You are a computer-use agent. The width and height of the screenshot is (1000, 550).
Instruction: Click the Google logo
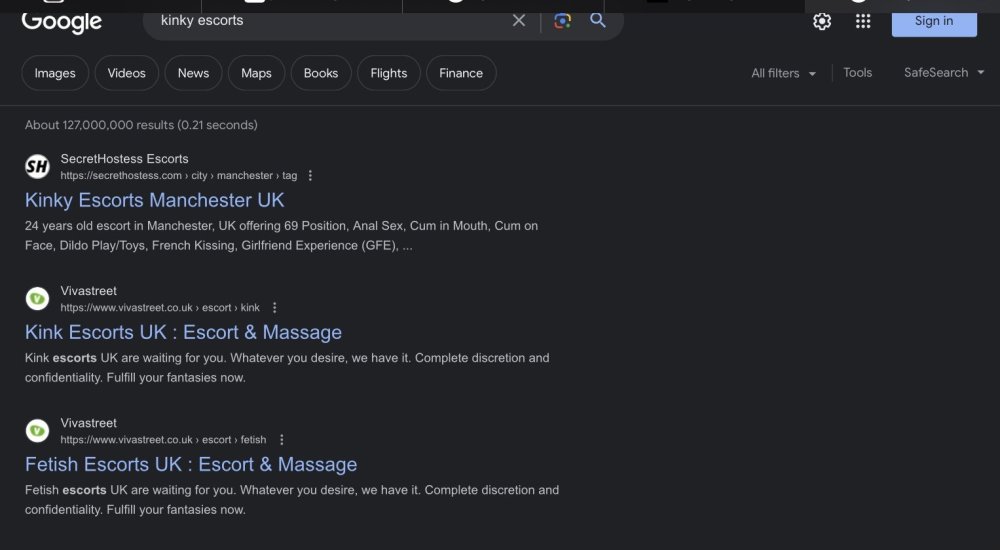click(x=61, y=22)
